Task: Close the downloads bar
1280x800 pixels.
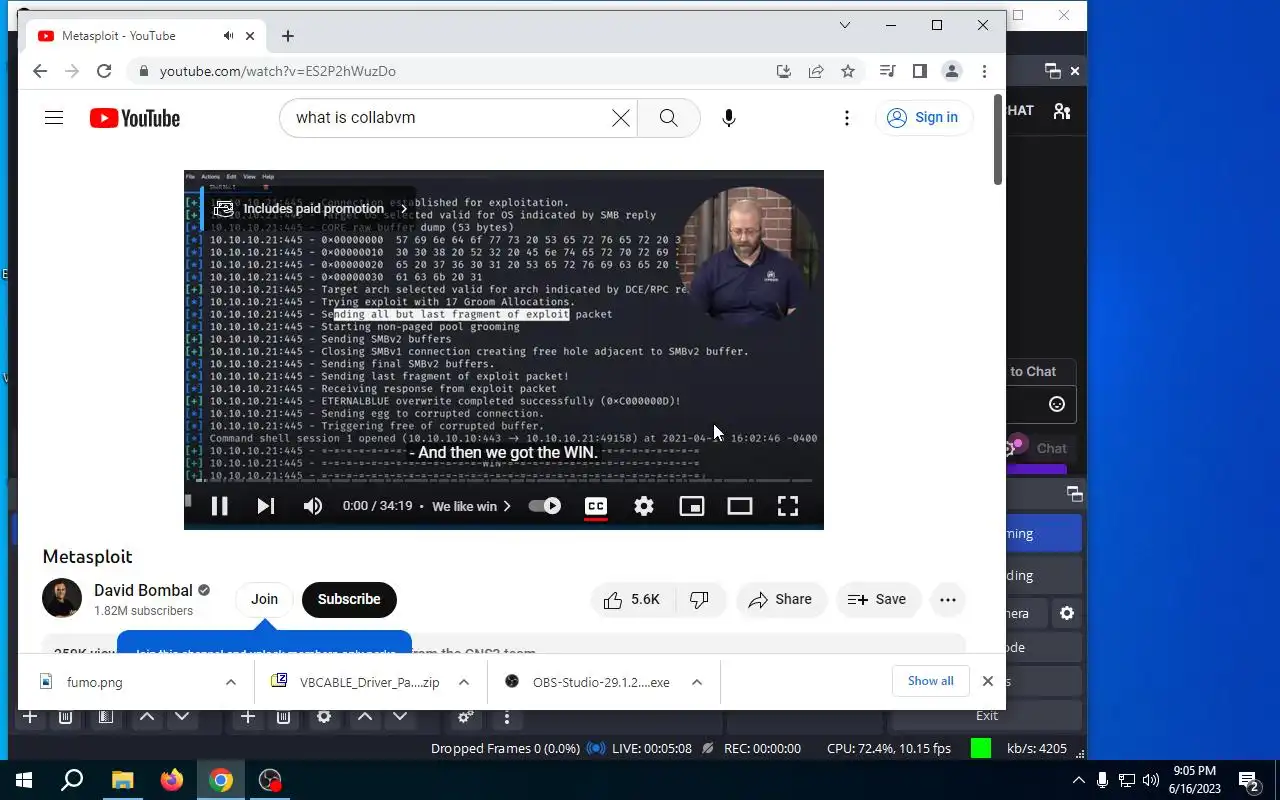Action: (988, 681)
